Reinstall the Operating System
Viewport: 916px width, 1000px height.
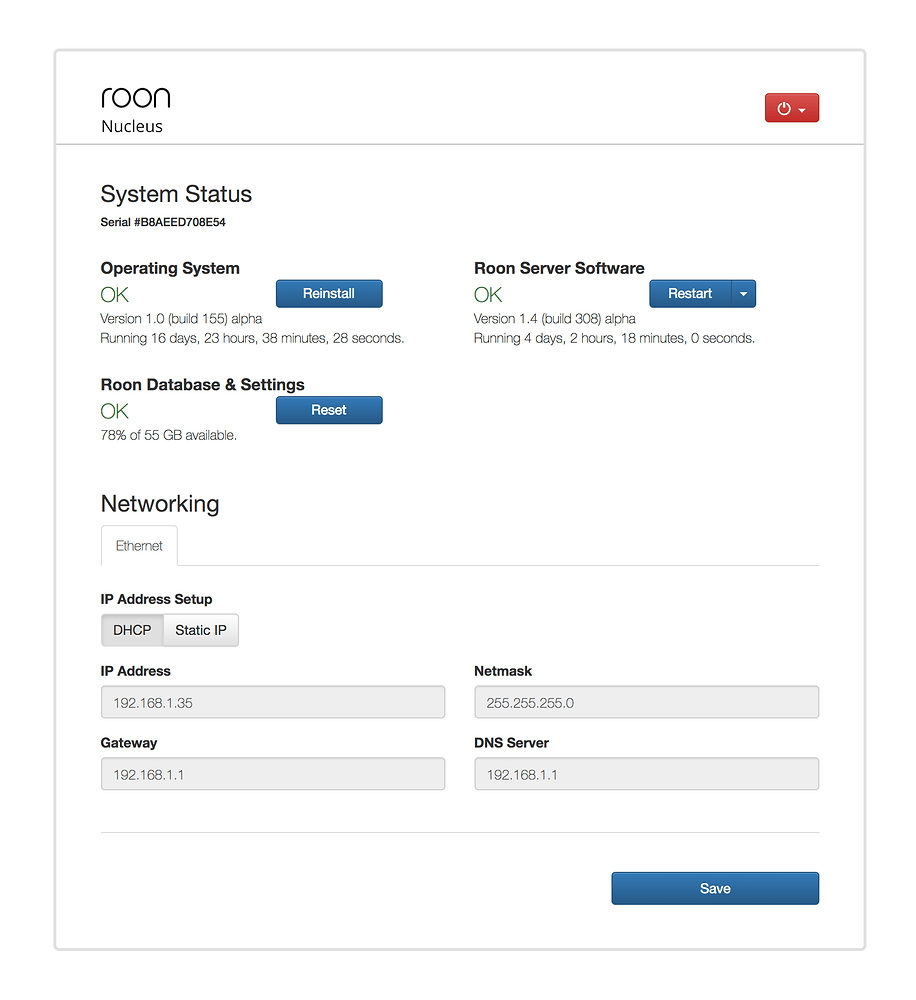(x=329, y=293)
